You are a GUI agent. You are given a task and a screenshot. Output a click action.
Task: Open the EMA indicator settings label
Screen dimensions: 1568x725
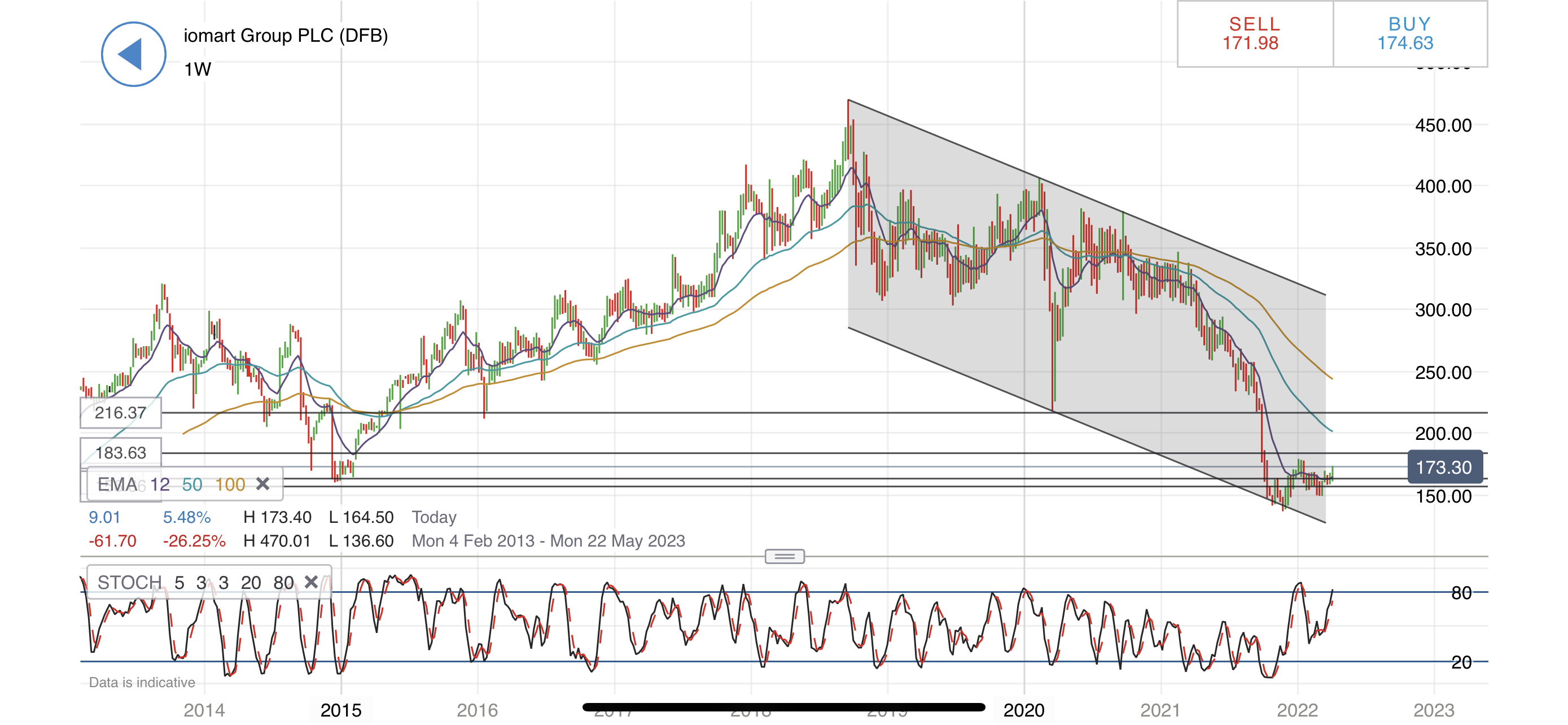117,484
